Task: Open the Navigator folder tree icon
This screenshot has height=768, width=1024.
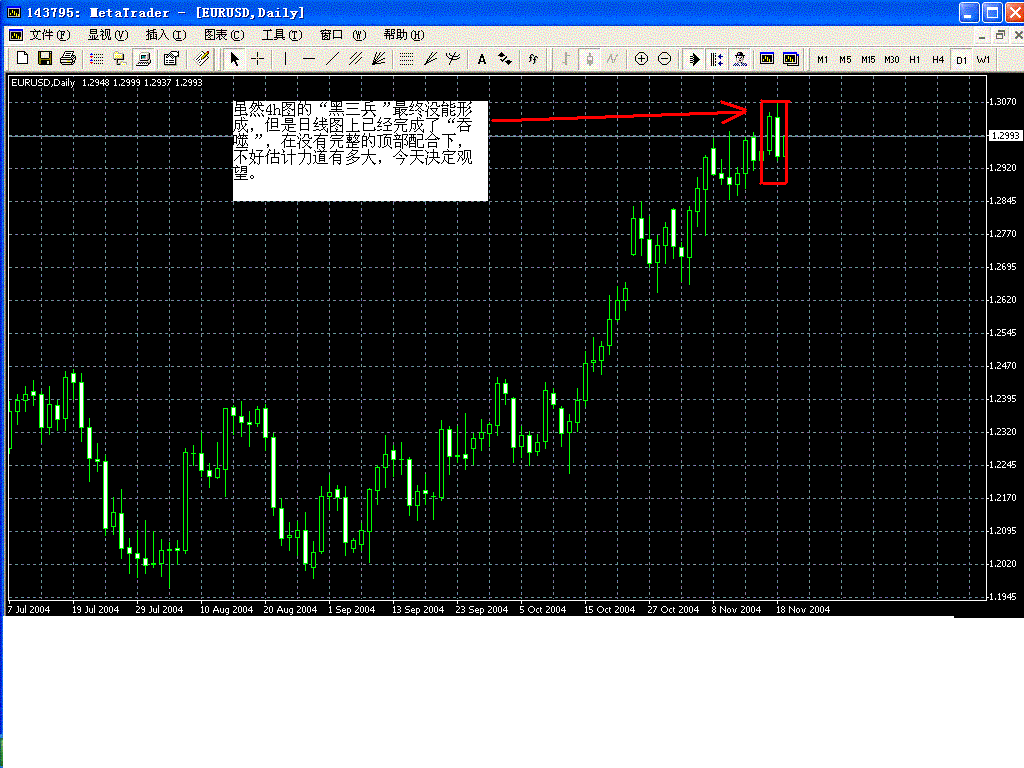Action: (x=120, y=59)
